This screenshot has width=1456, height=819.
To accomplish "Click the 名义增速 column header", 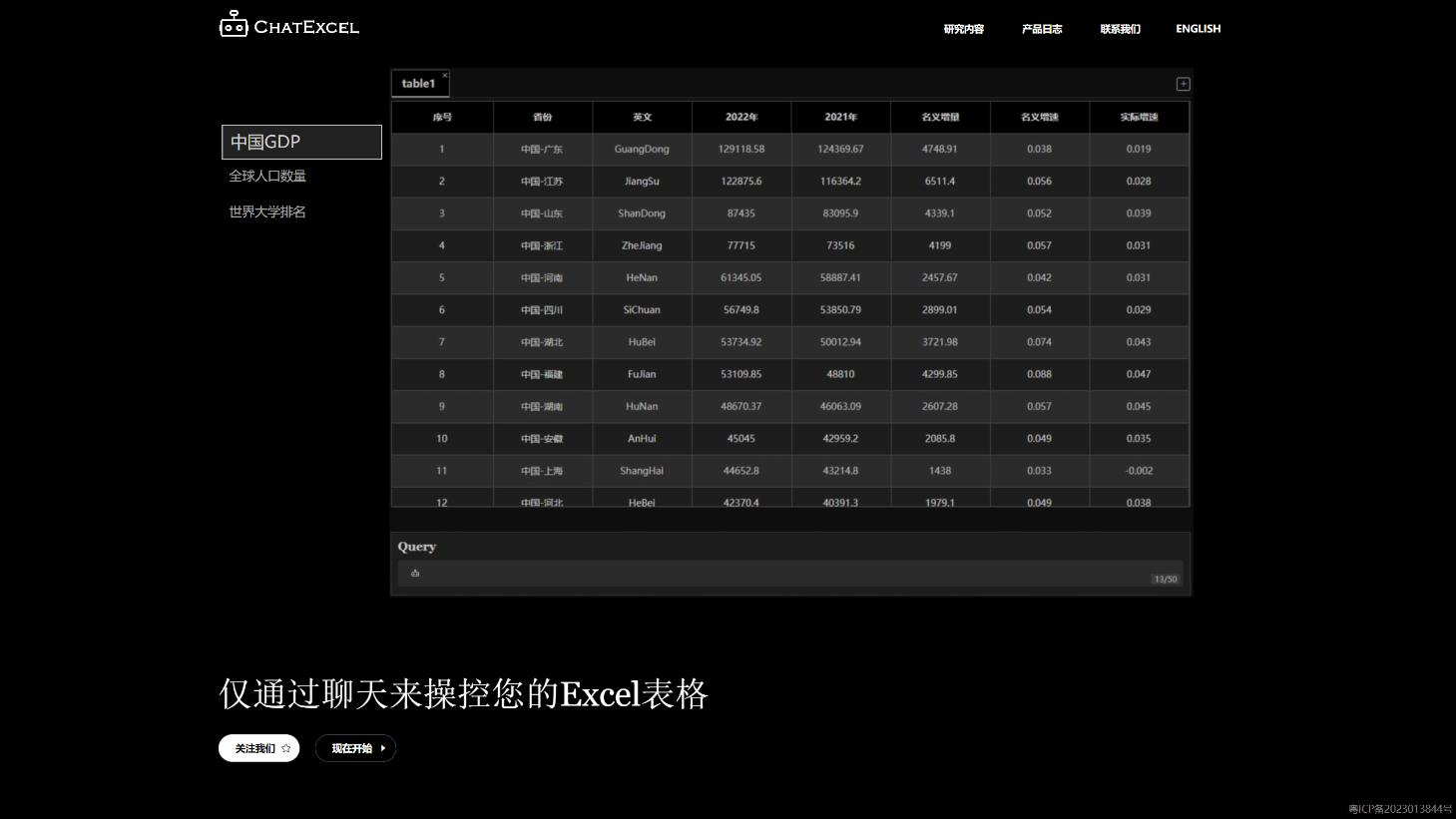I will click(1039, 117).
